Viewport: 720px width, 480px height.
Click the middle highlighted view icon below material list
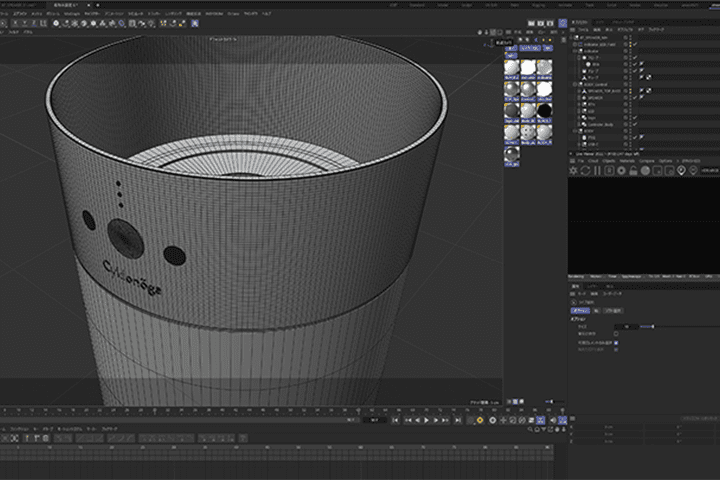[x=515, y=401]
